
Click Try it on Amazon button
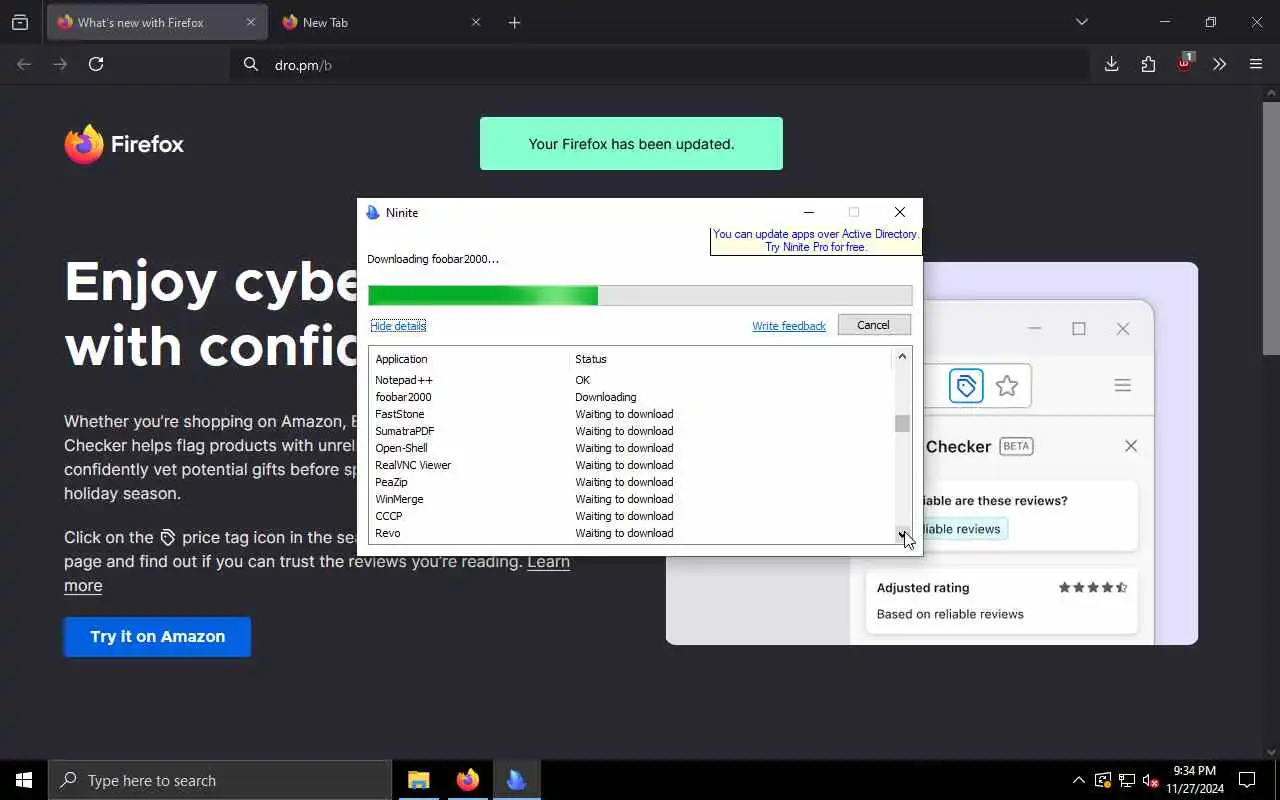[157, 636]
